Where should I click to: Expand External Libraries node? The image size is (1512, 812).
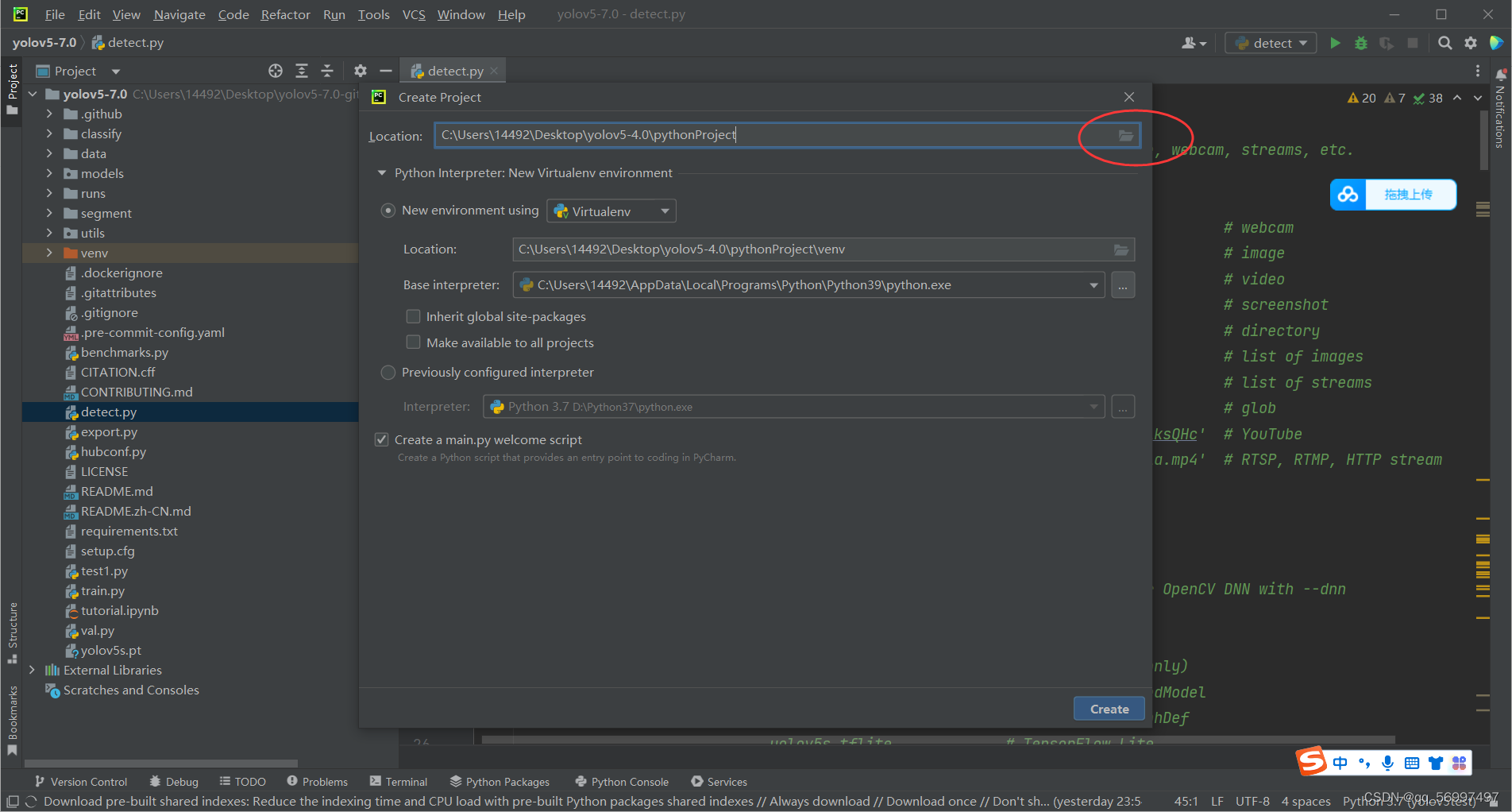[x=33, y=670]
